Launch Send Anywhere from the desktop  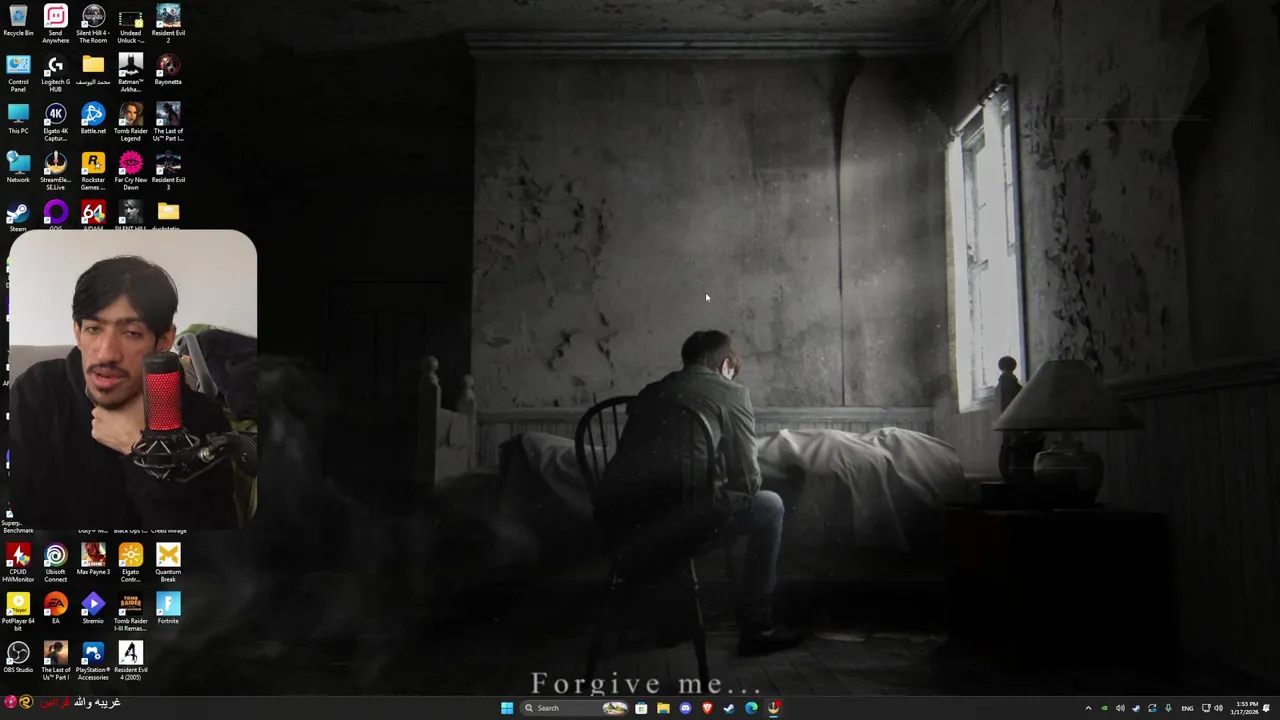point(55,24)
